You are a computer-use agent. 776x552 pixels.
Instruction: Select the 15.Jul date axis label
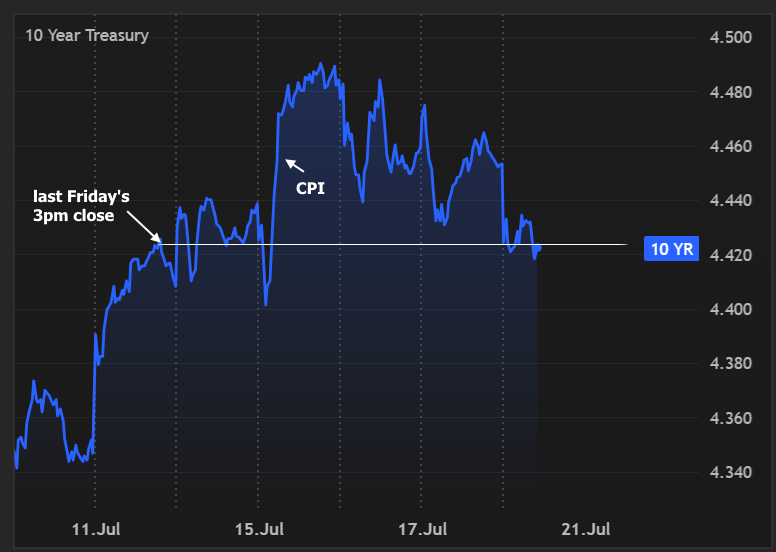pyautogui.click(x=259, y=529)
